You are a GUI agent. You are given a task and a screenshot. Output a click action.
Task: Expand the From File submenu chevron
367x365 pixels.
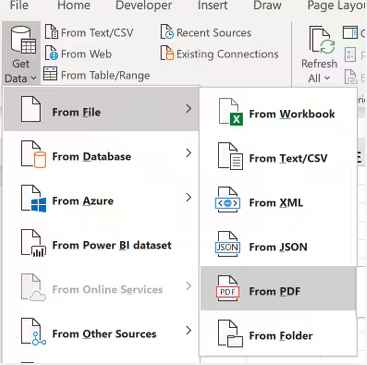[x=189, y=109]
